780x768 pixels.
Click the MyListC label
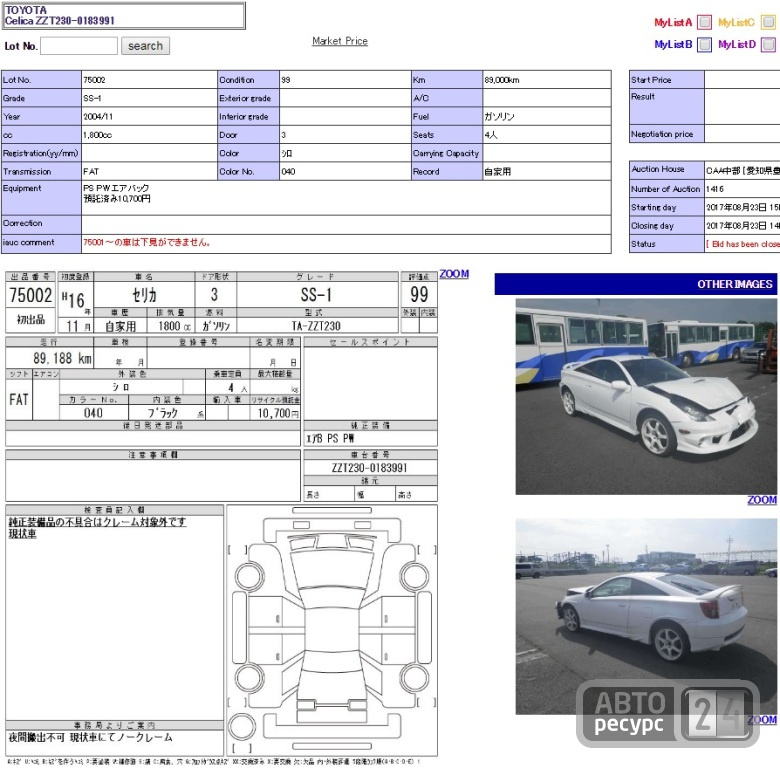[736, 22]
